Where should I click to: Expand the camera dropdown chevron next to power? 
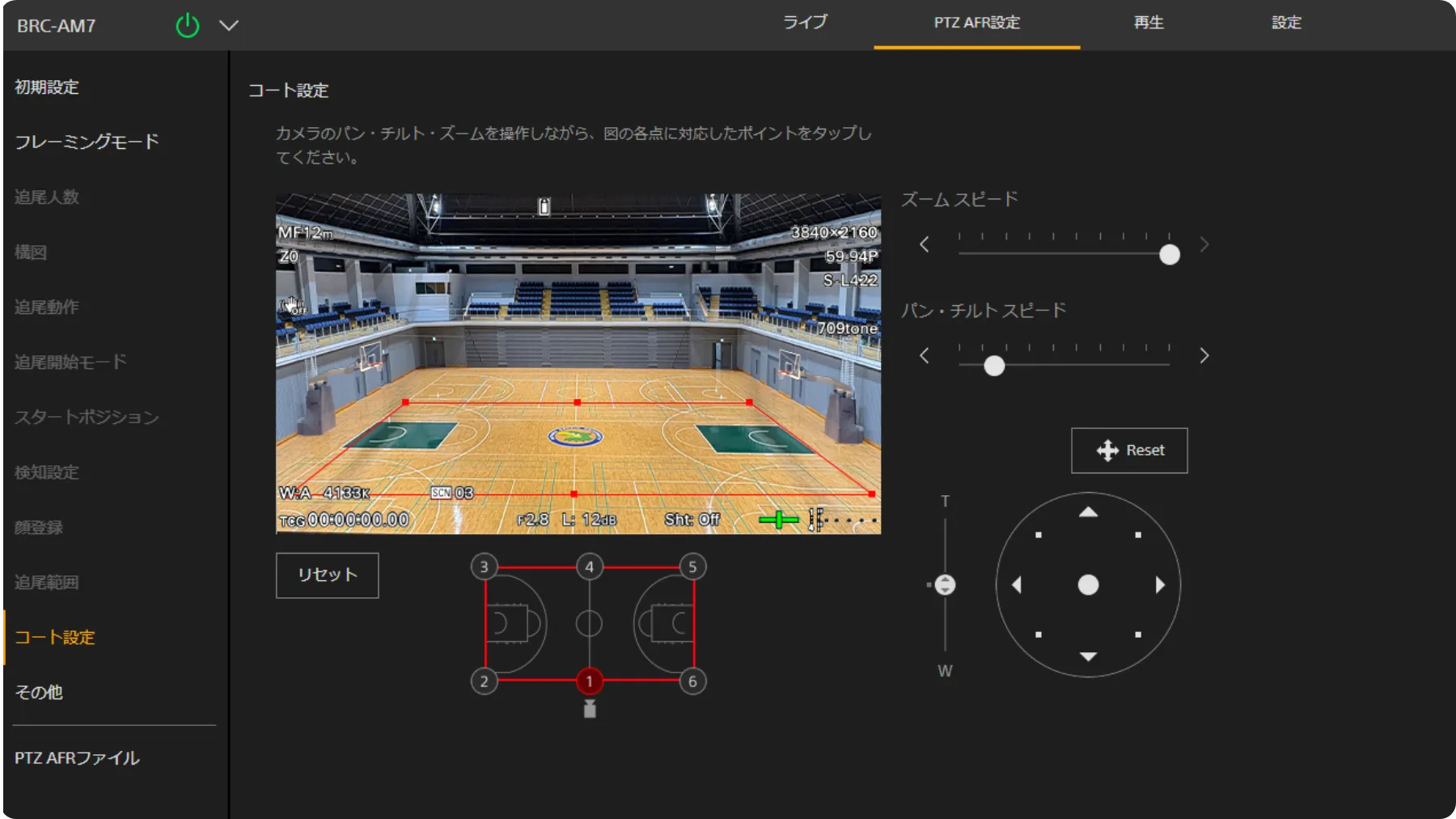229,25
